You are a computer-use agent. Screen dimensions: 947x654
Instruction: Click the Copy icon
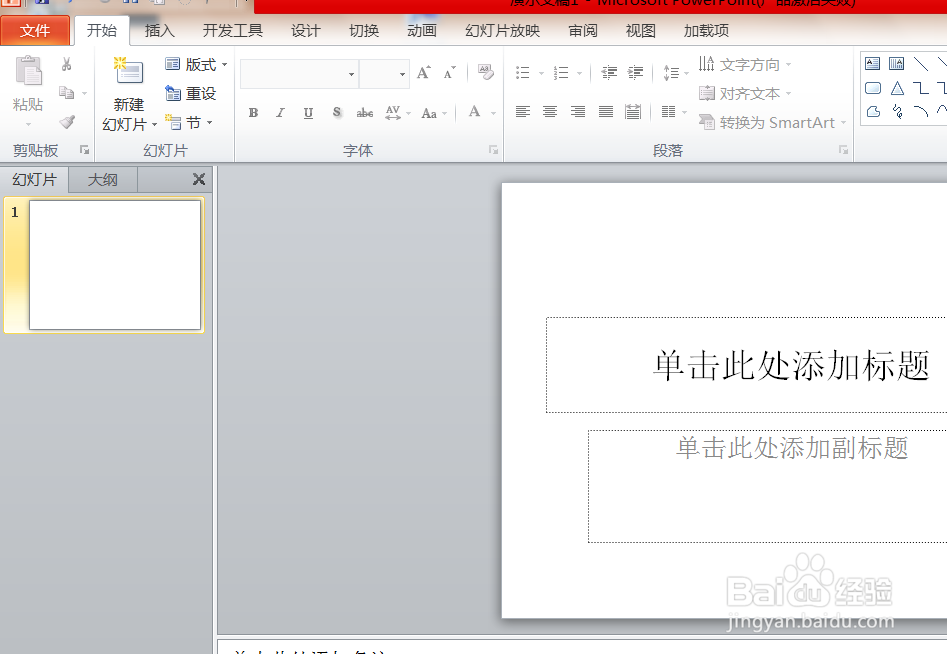point(66,92)
